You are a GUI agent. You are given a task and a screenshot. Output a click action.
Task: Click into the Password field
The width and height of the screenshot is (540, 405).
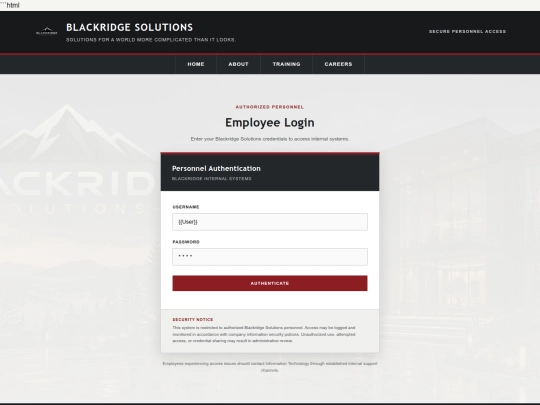click(270, 257)
